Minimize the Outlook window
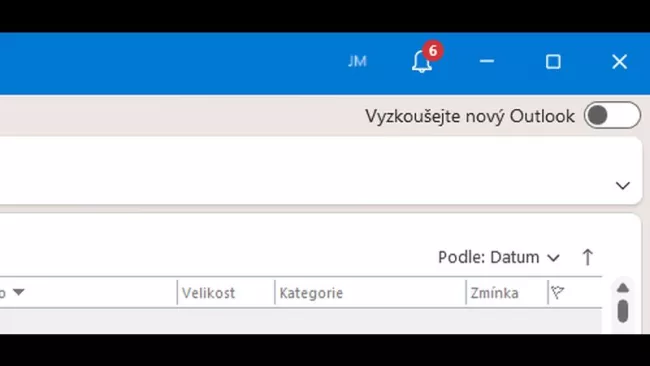The width and height of the screenshot is (650, 366). (487, 61)
